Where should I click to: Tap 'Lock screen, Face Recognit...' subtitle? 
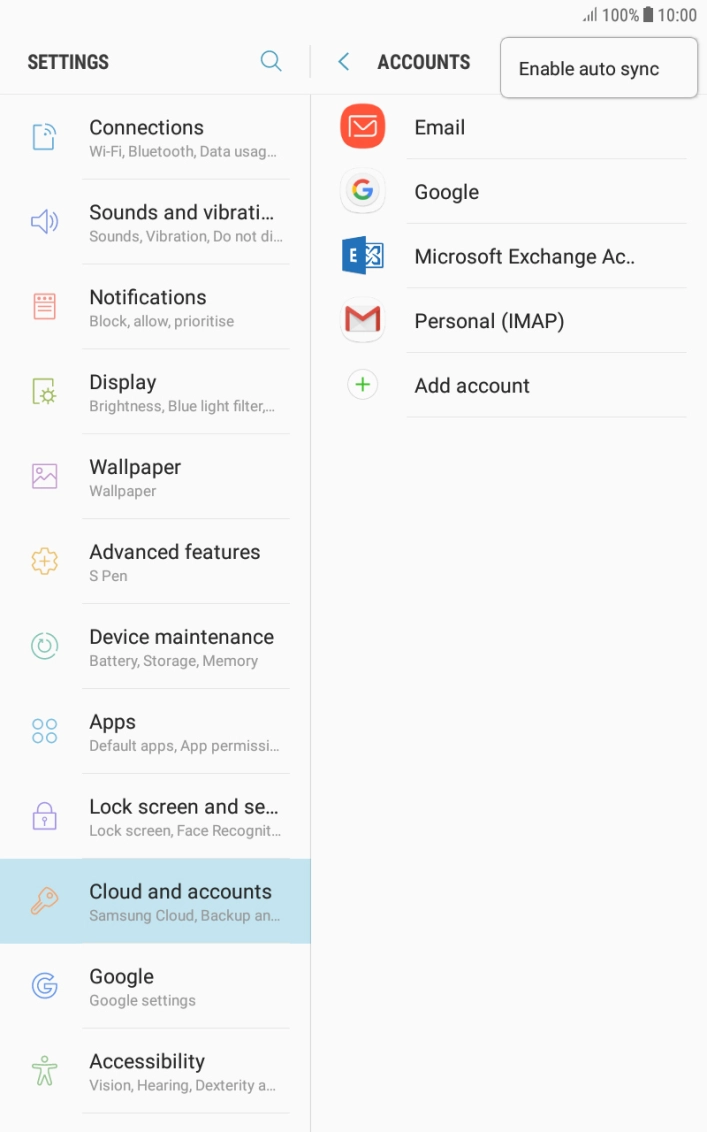coord(185,830)
